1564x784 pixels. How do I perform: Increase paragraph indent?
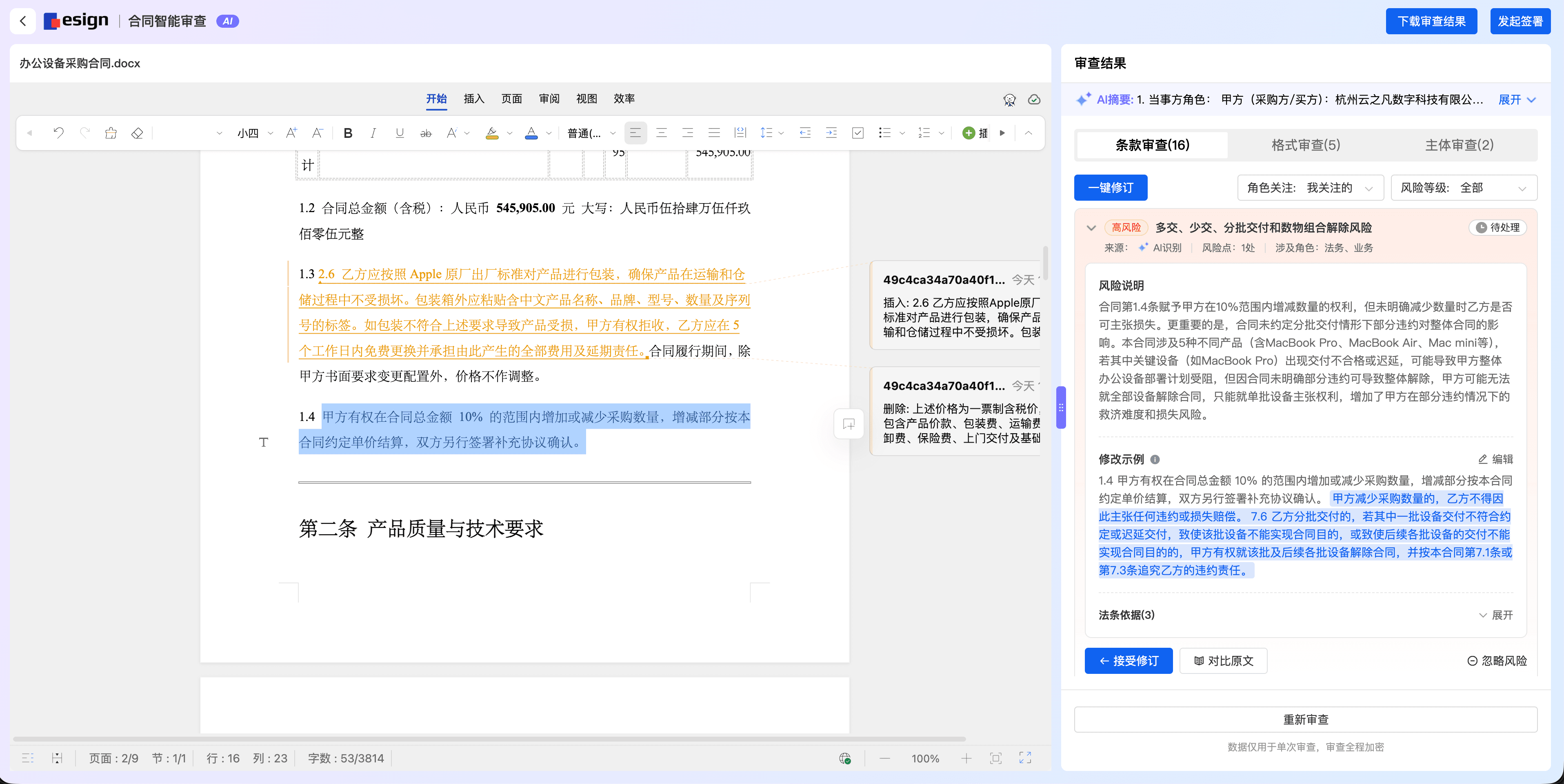click(831, 133)
